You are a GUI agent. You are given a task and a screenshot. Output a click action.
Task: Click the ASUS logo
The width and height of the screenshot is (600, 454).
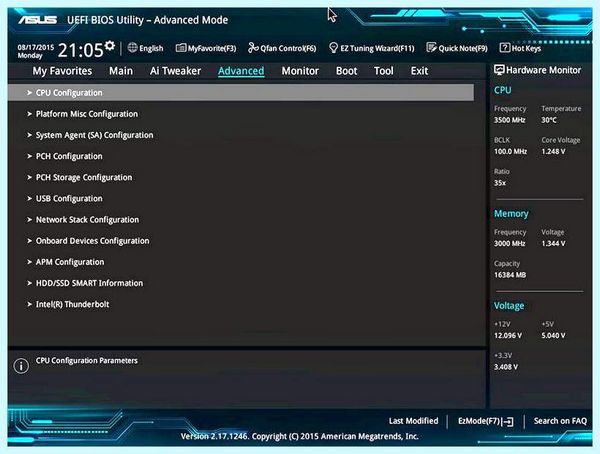coord(38,20)
